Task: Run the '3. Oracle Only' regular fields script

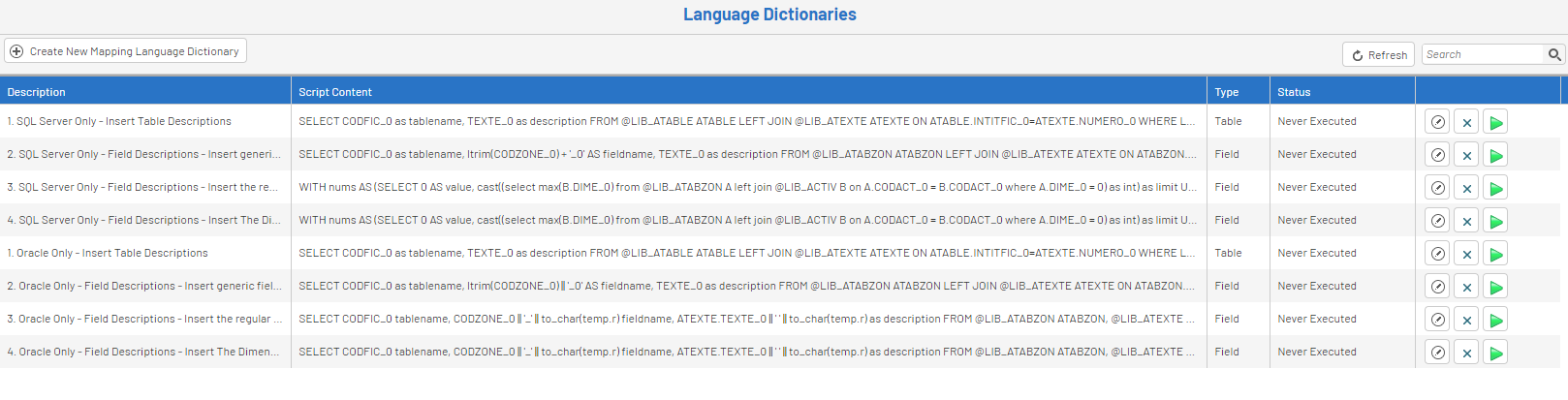Action: [1495, 321]
